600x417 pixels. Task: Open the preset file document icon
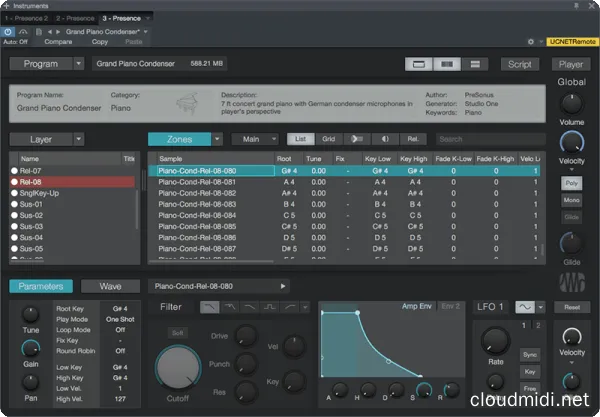[x=39, y=32]
